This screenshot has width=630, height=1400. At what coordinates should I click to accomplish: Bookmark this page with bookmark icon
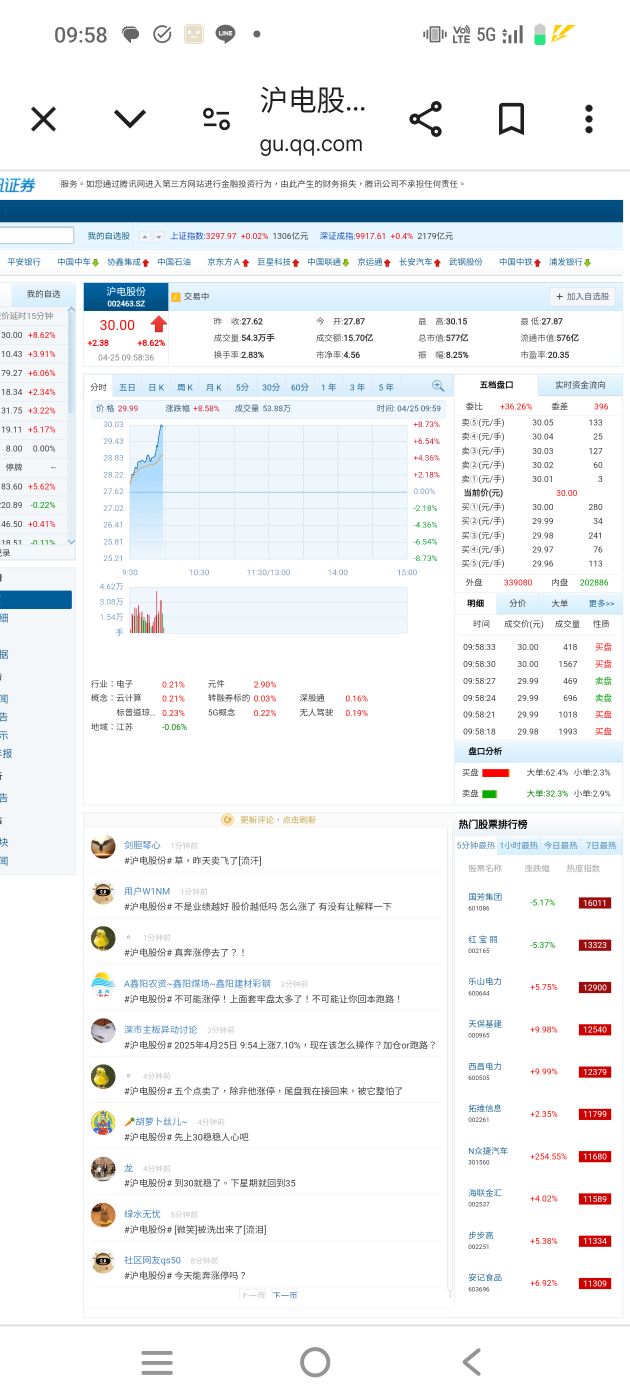(x=511, y=120)
